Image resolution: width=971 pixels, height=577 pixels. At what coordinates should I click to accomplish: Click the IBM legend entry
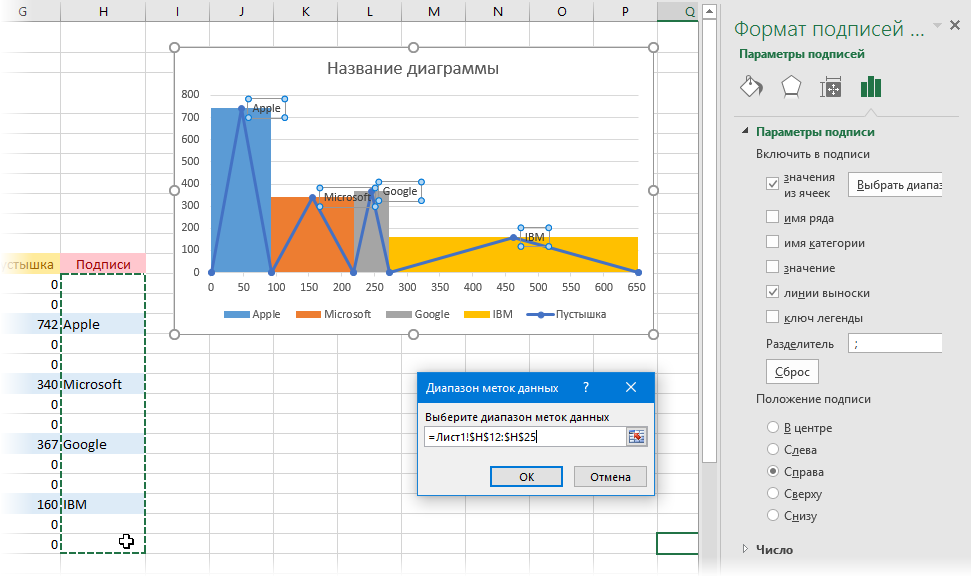[488, 315]
